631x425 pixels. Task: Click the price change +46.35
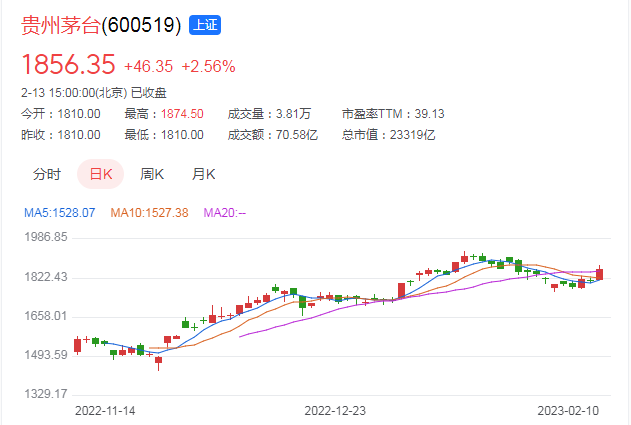[x=148, y=66]
